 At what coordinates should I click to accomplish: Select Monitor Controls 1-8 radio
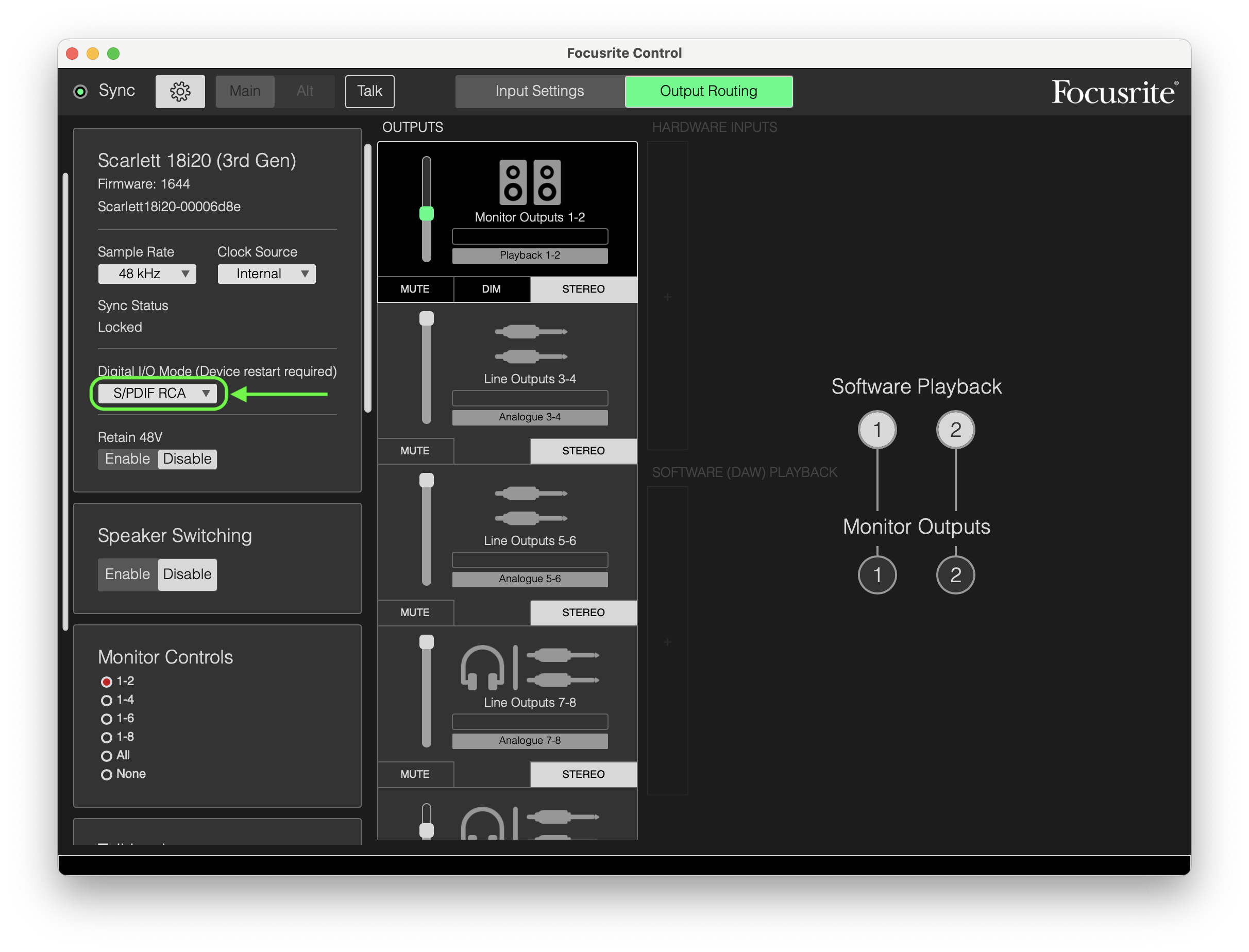[x=107, y=737]
